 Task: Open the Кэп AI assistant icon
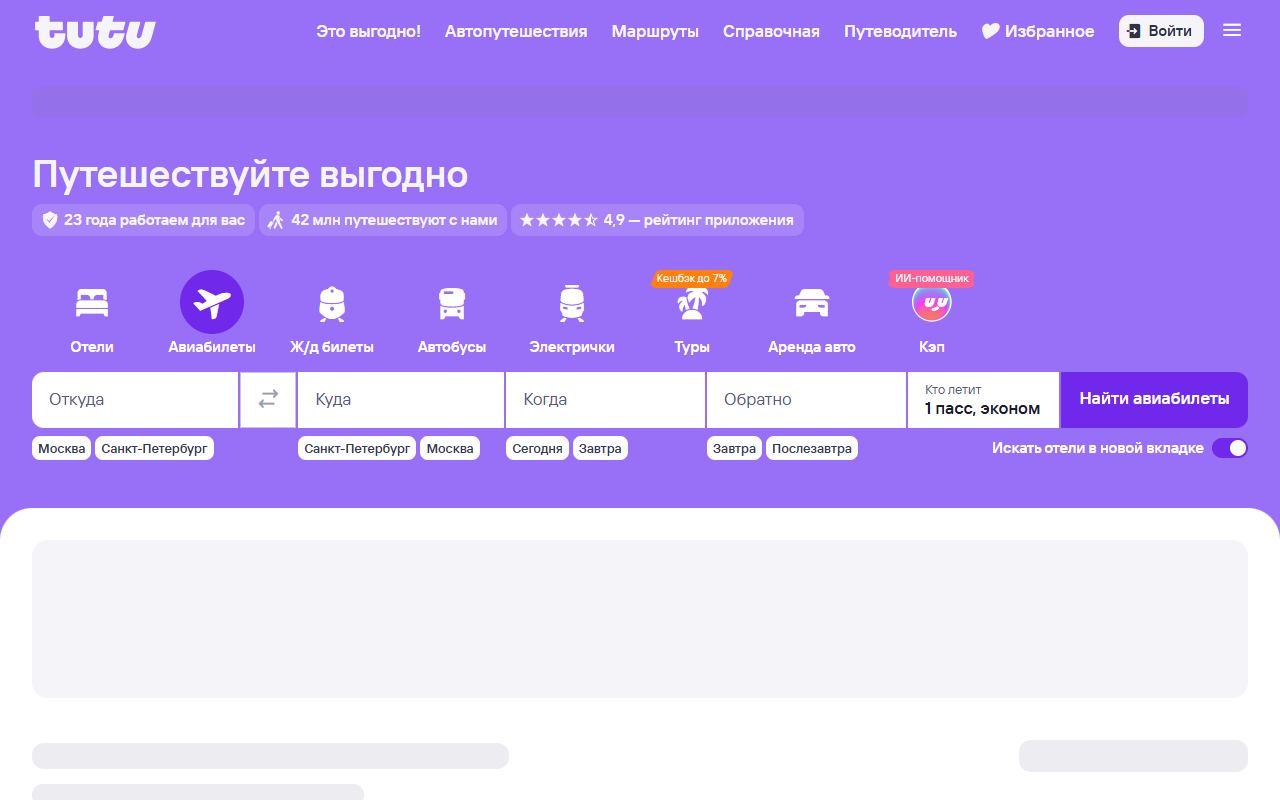pyautogui.click(x=932, y=303)
